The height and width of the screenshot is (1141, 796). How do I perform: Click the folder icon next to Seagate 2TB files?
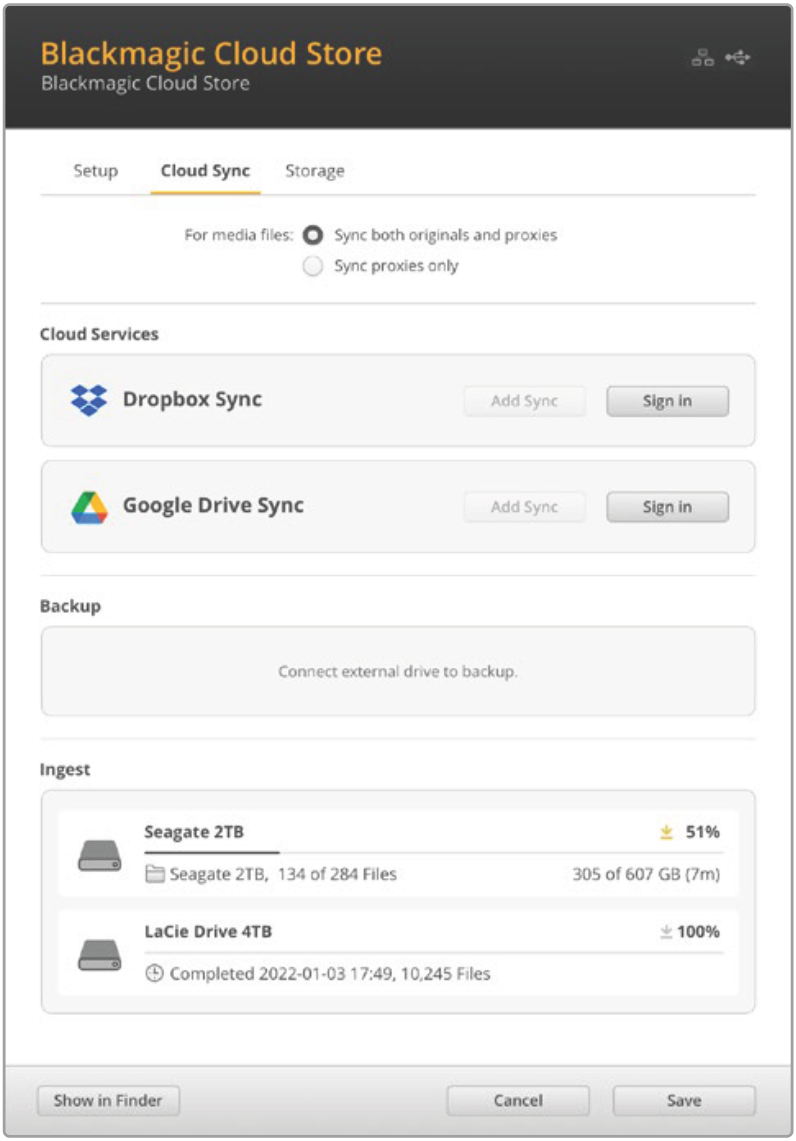pyautogui.click(x=154, y=874)
